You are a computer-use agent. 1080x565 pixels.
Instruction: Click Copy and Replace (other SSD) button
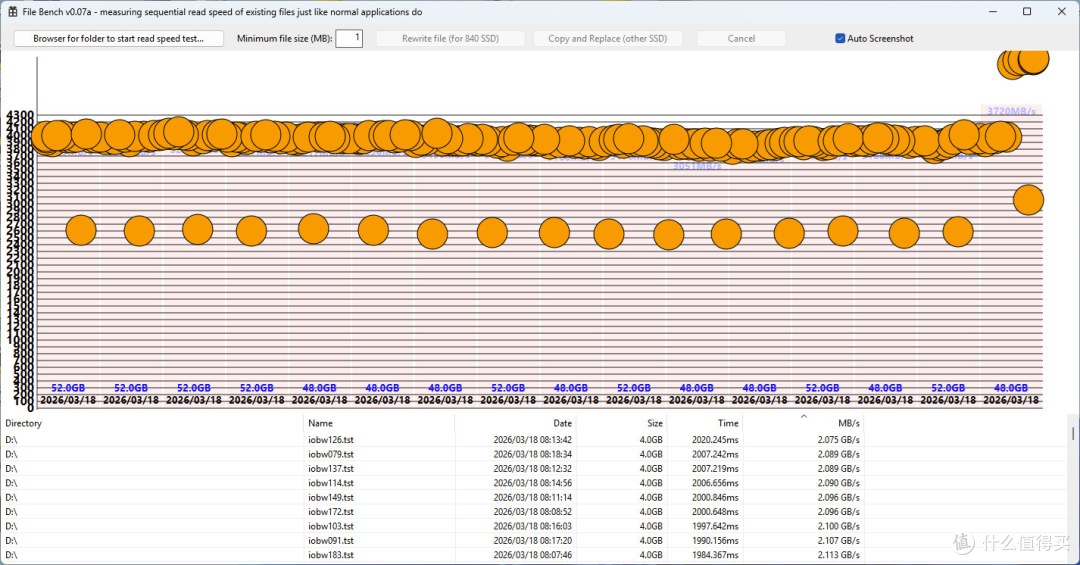(x=608, y=39)
